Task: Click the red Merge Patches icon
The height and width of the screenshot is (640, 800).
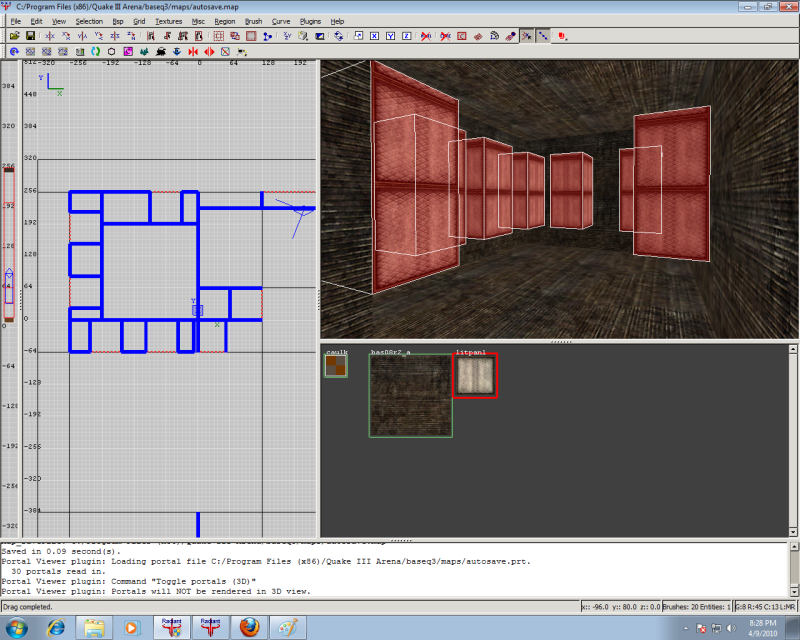Action: 193,52
